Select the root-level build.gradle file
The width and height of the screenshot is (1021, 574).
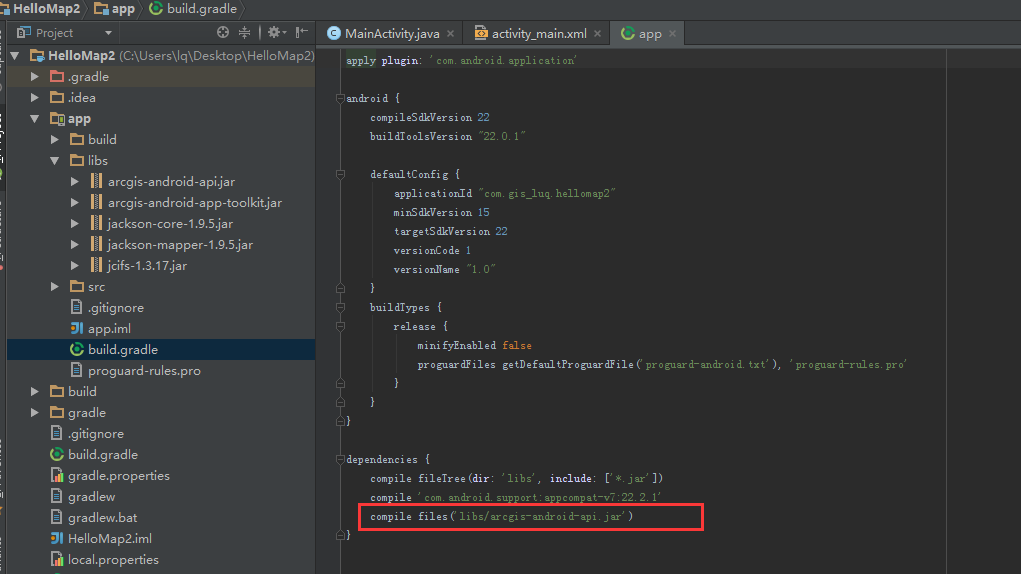(x=103, y=454)
